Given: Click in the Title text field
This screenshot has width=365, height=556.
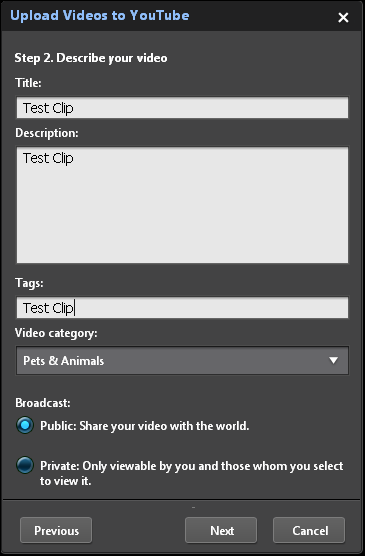Looking at the screenshot, I should tap(182, 107).
